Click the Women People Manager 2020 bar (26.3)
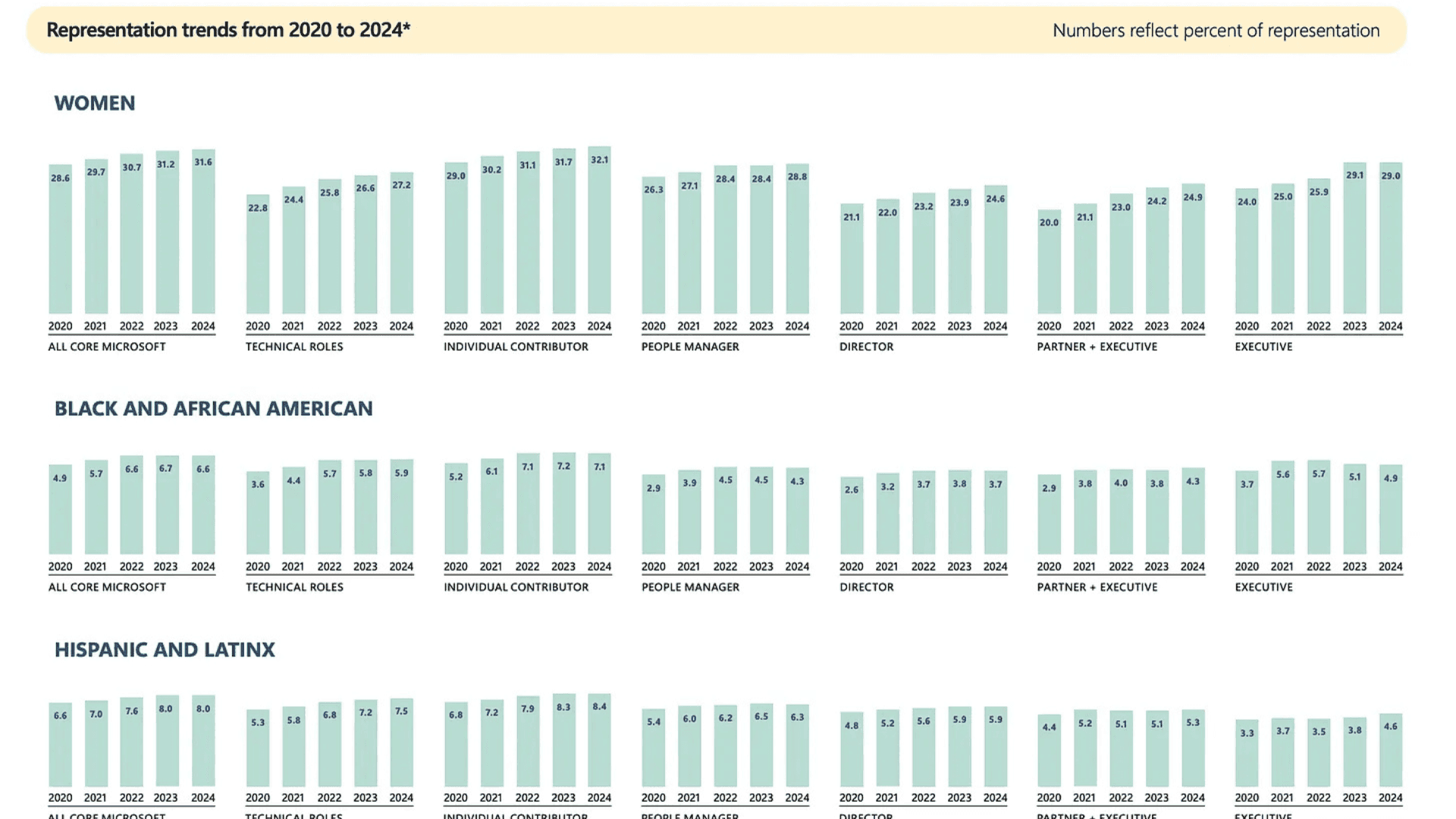Image resolution: width=1456 pixels, height=819 pixels. coord(654,245)
